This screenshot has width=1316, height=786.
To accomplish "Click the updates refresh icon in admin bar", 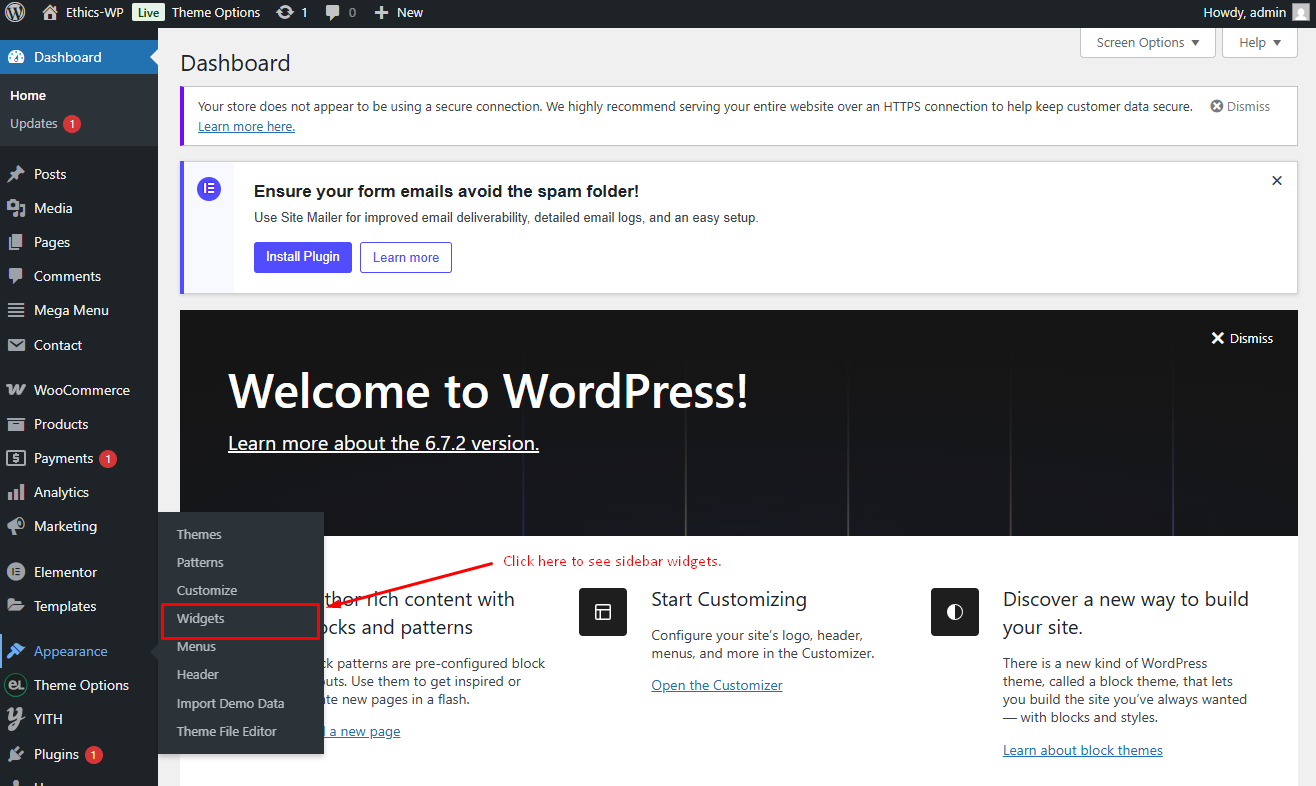I will pyautogui.click(x=285, y=13).
